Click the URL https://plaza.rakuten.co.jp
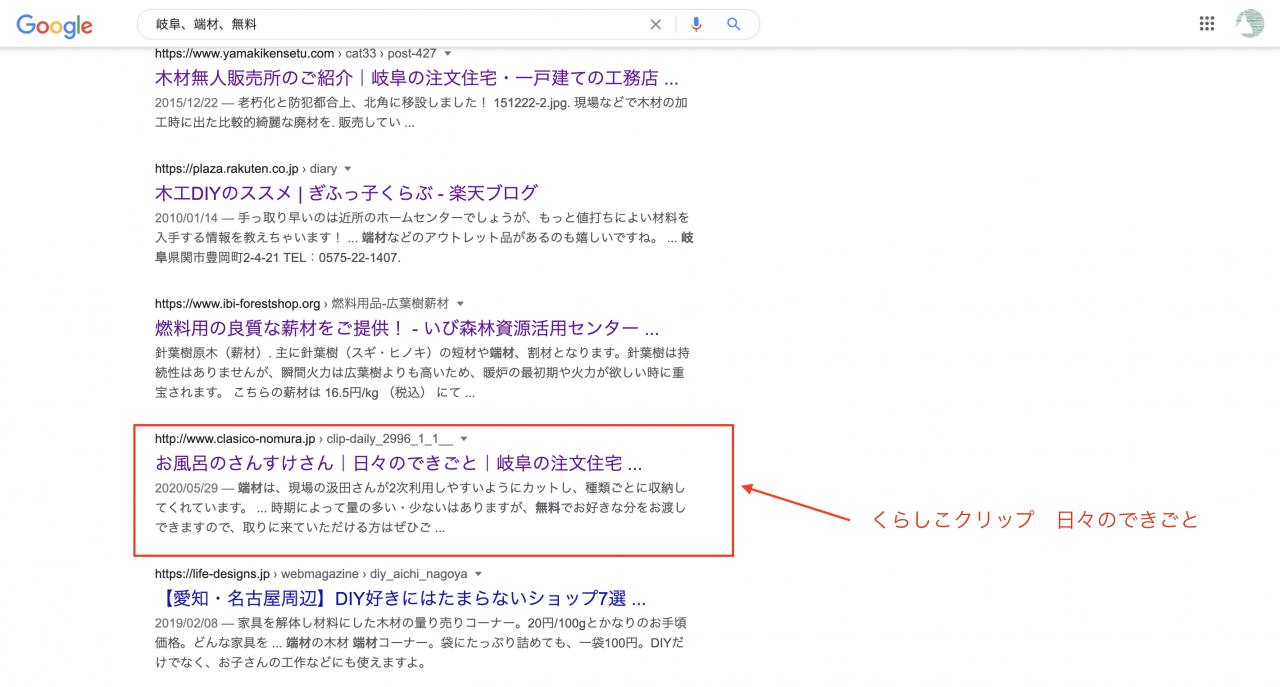 click(x=226, y=169)
